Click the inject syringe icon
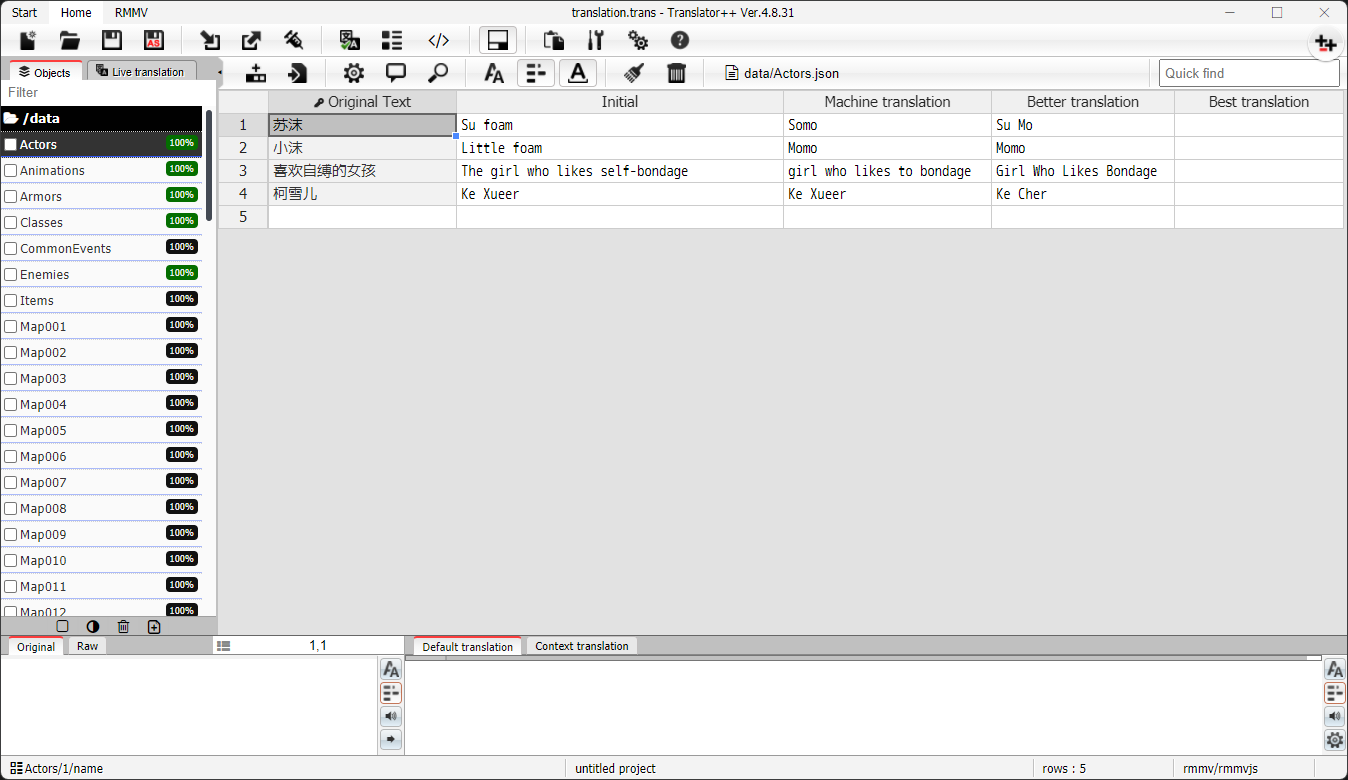1348x780 pixels. click(x=293, y=41)
